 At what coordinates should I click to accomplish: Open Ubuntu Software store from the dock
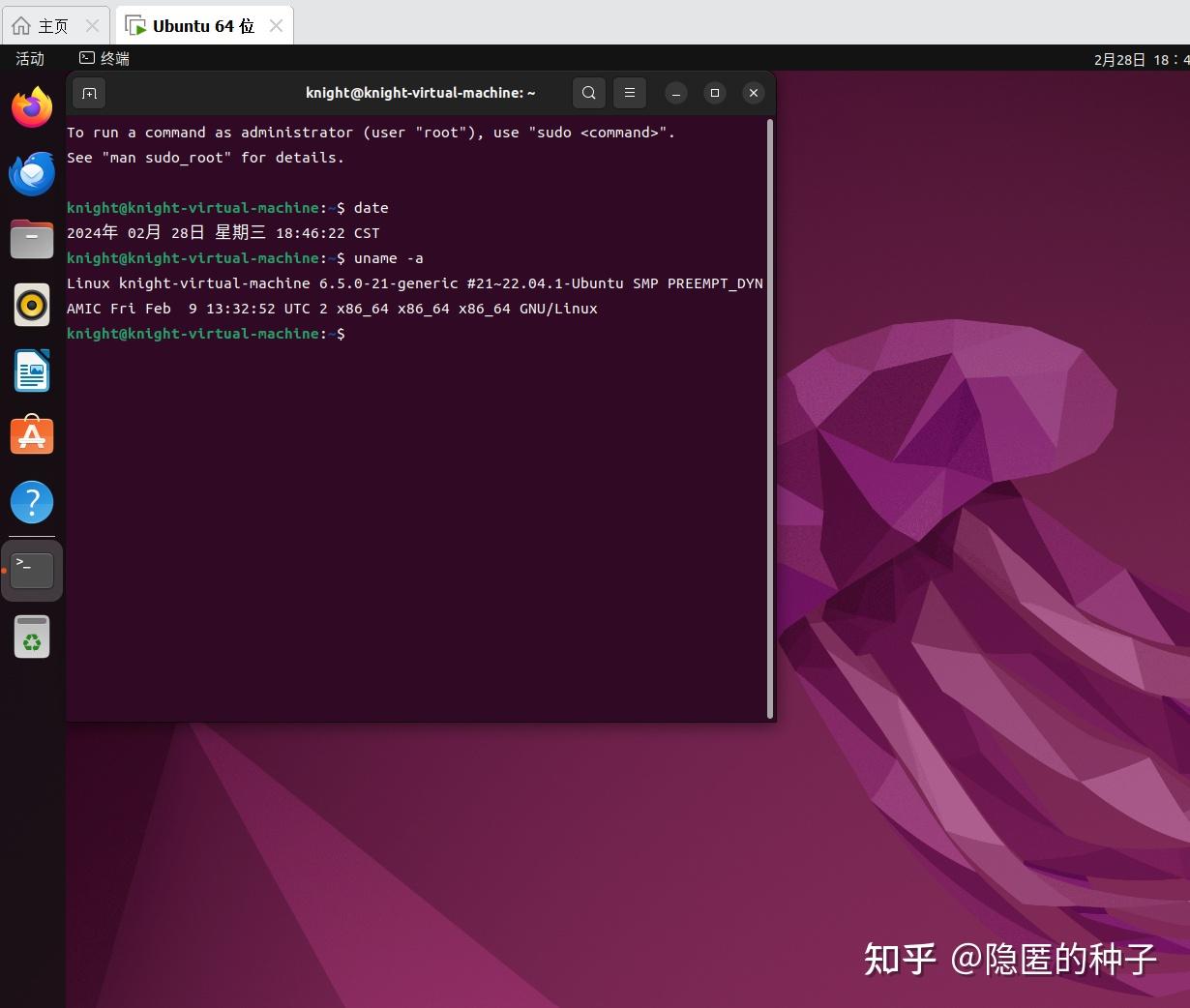tap(32, 435)
